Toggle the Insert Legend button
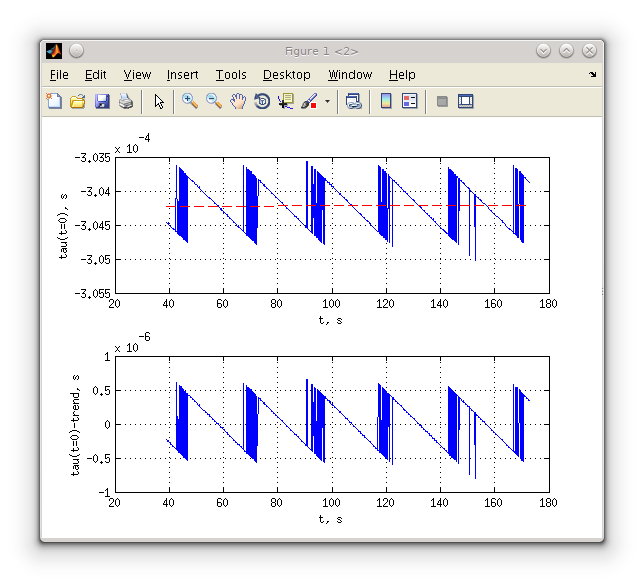Screen dimensions: 644x582 (409, 101)
